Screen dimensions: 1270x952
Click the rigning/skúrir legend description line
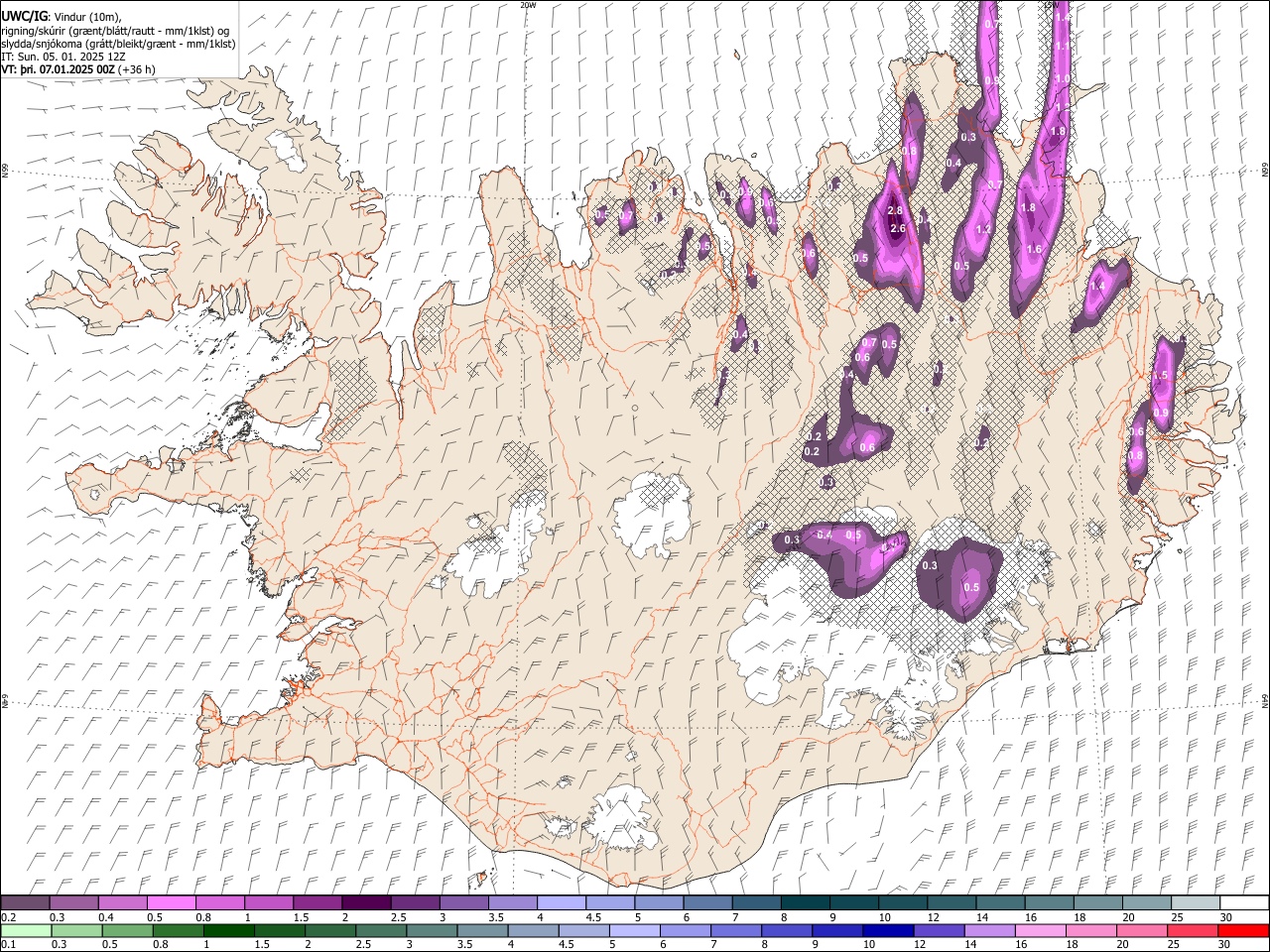tap(116, 30)
